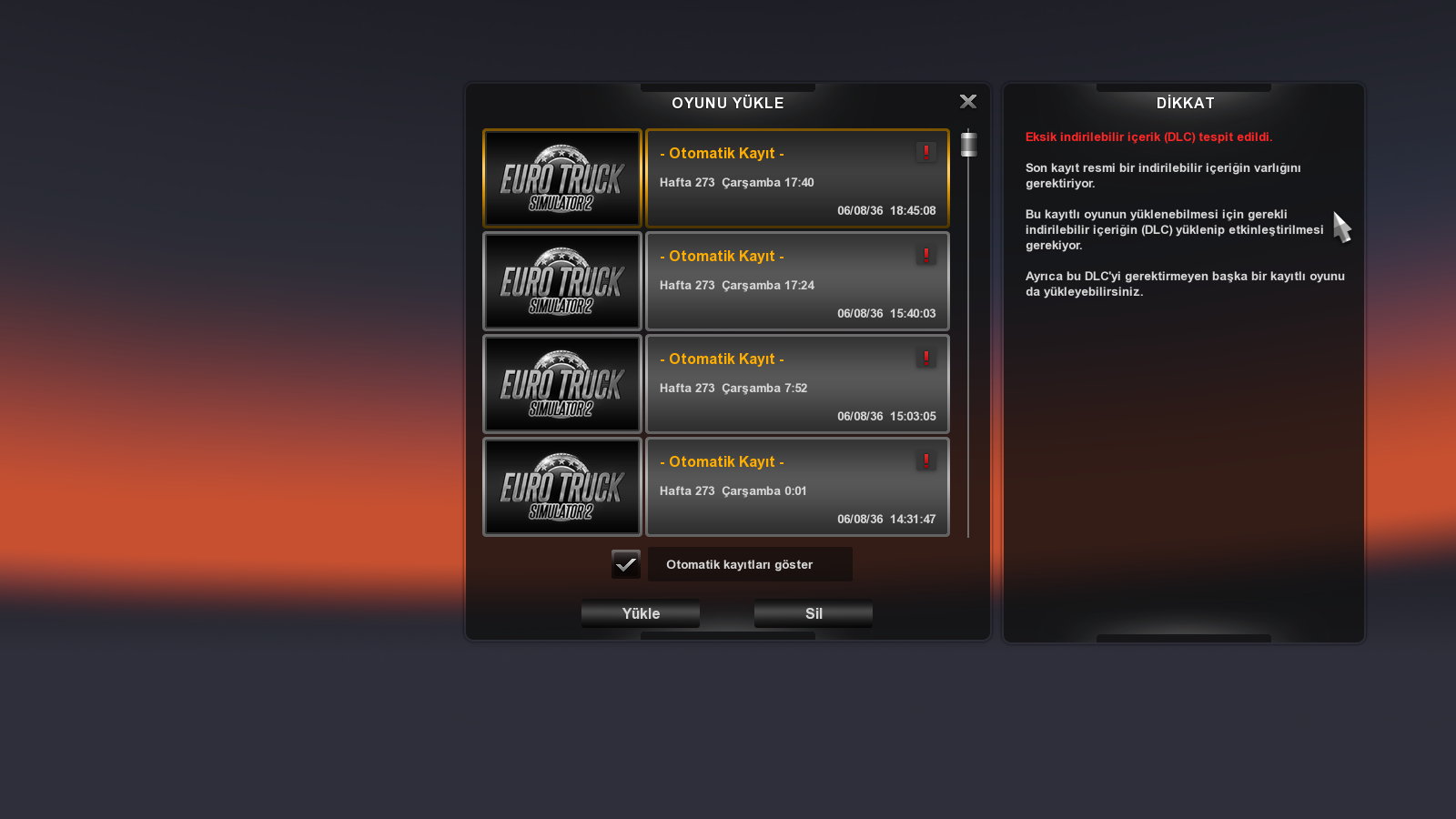Viewport: 1456px width, 819px height.
Task: Select the thumbnail for the 15:40:03 save
Action: tap(562, 281)
